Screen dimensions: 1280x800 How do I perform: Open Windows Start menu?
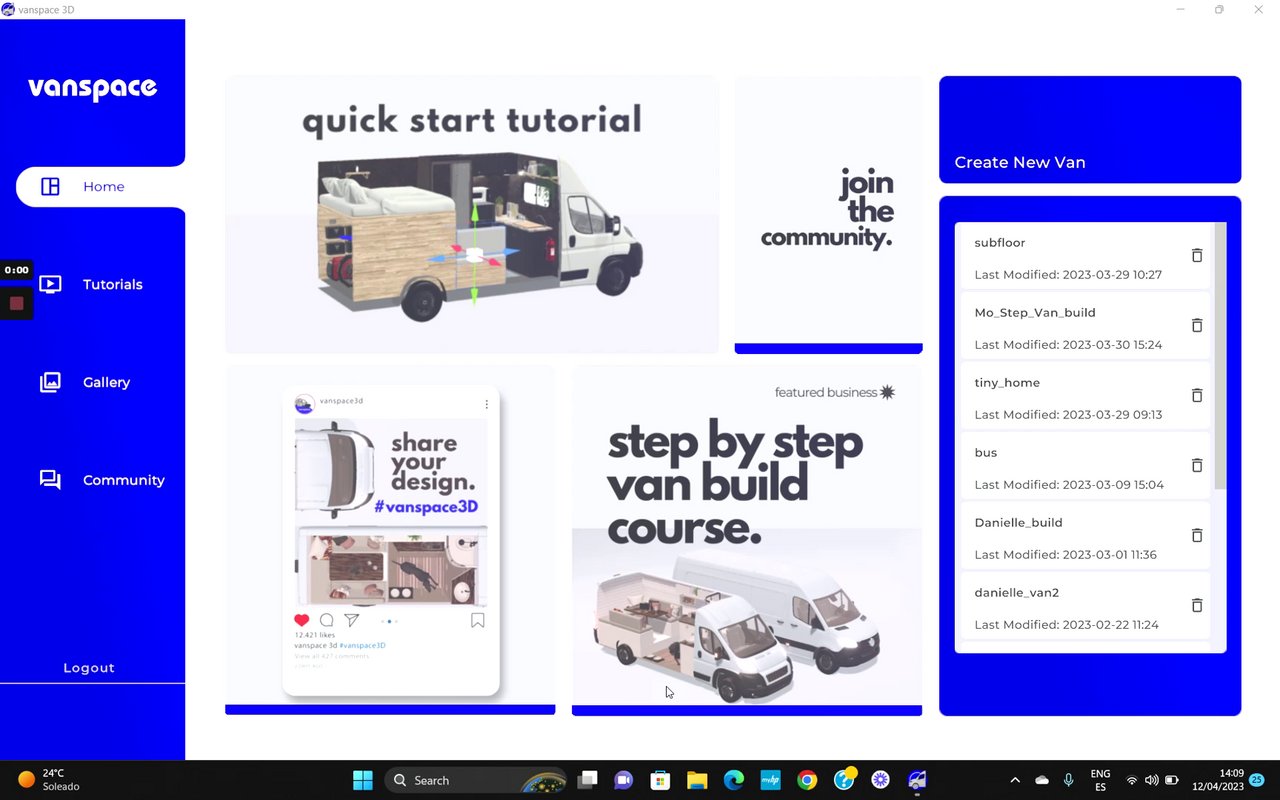click(363, 780)
